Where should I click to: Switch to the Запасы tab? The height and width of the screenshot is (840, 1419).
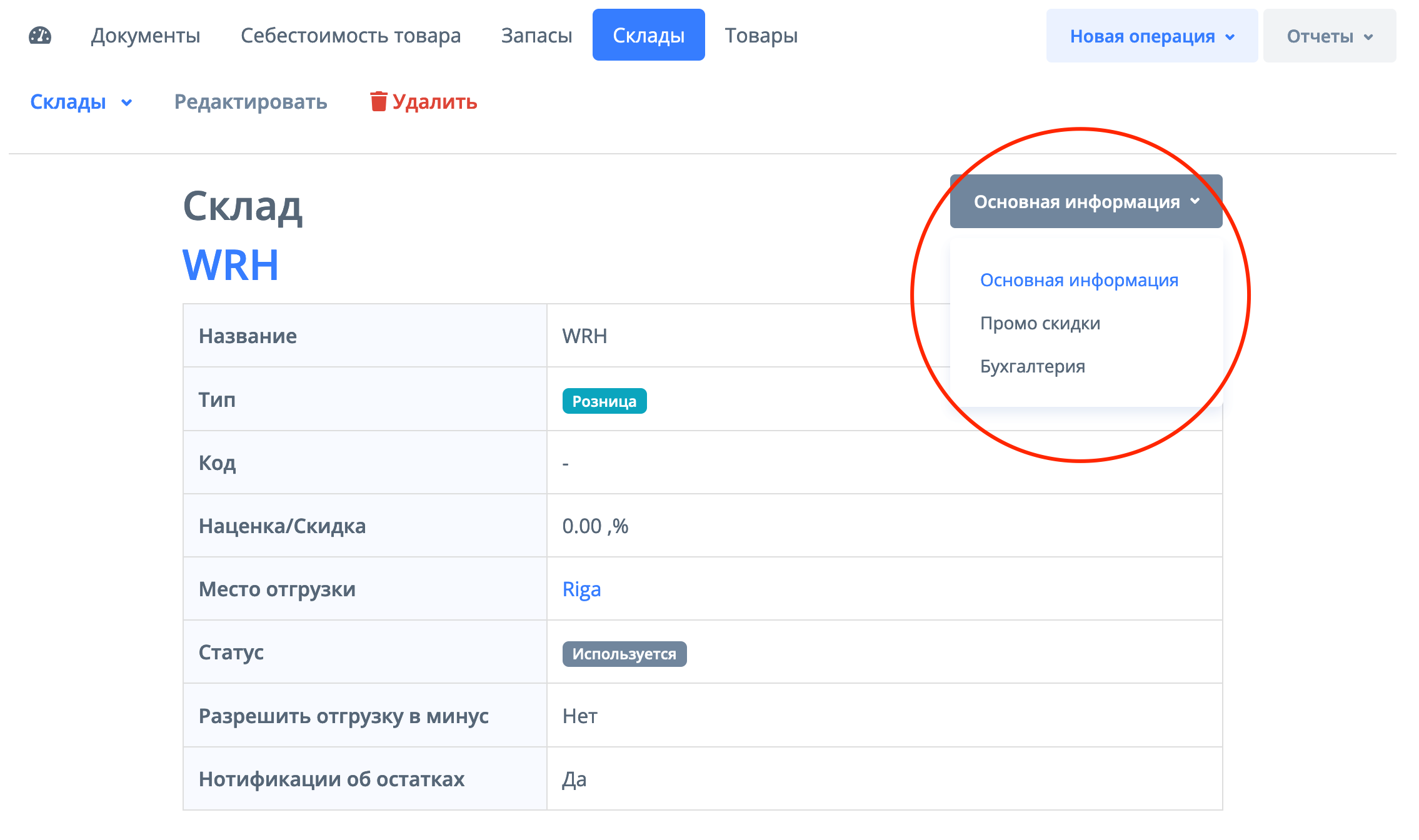536,36
